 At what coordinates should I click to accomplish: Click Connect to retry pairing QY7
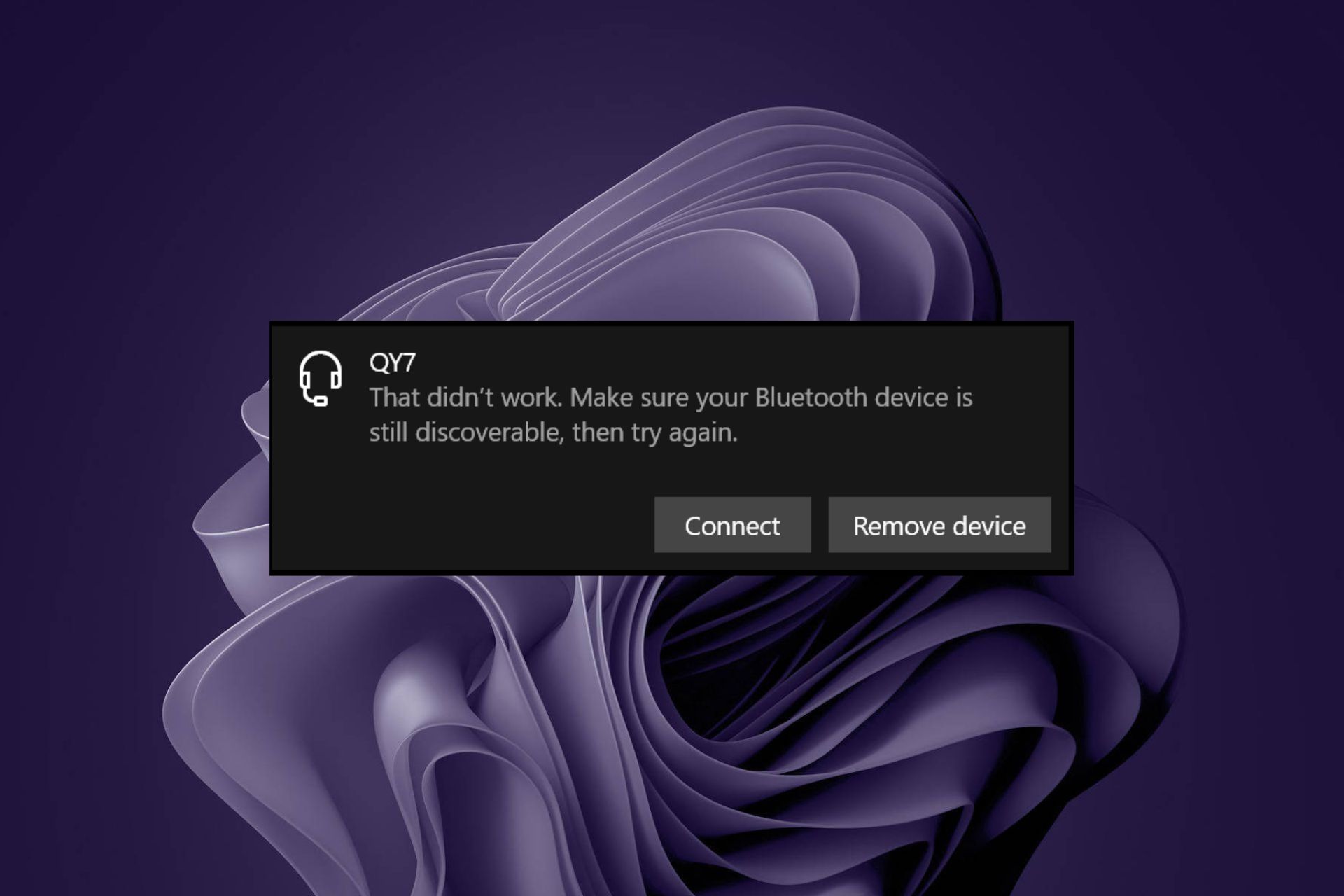point(732,524)
